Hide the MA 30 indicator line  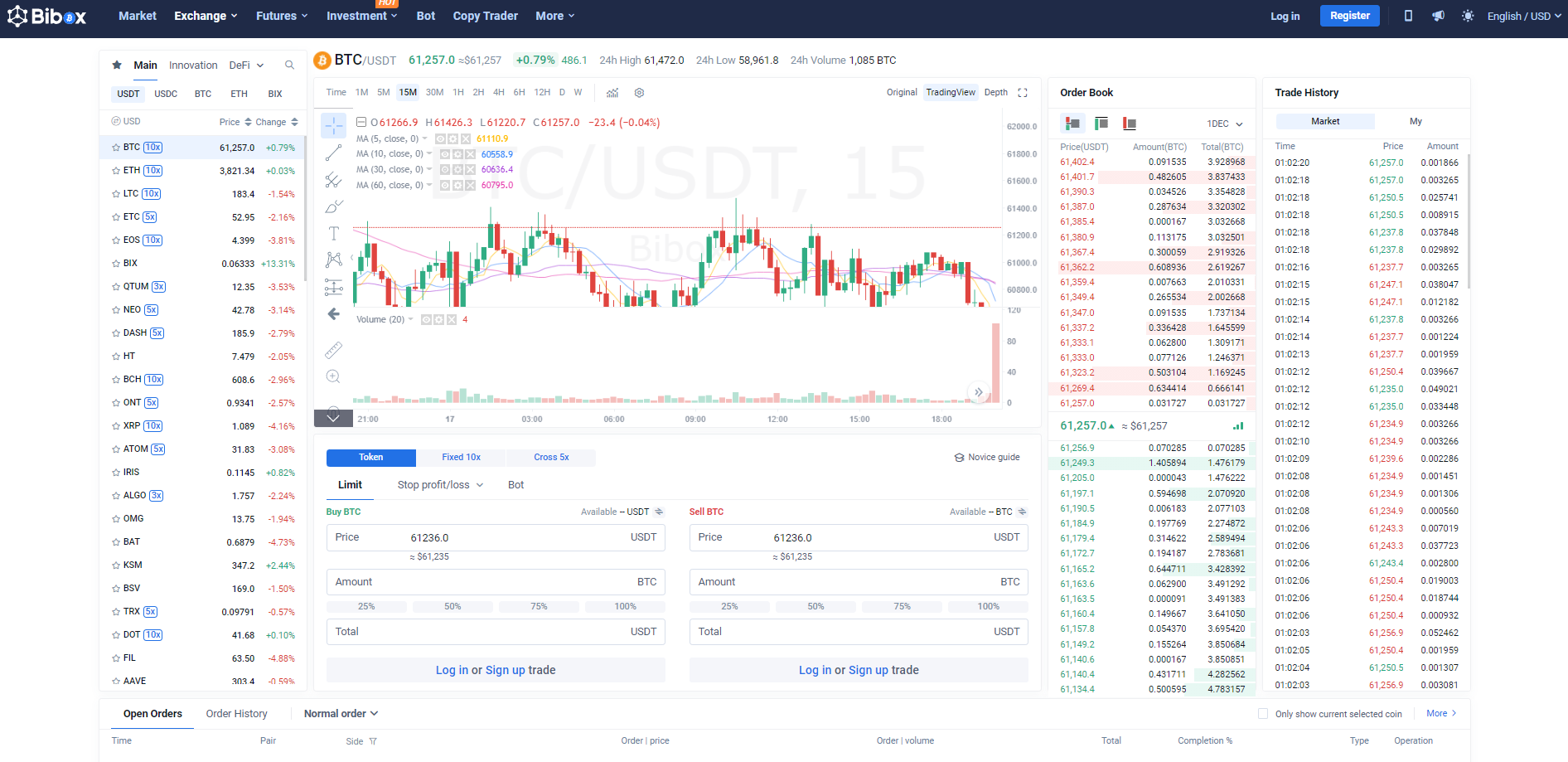point(445,170)
